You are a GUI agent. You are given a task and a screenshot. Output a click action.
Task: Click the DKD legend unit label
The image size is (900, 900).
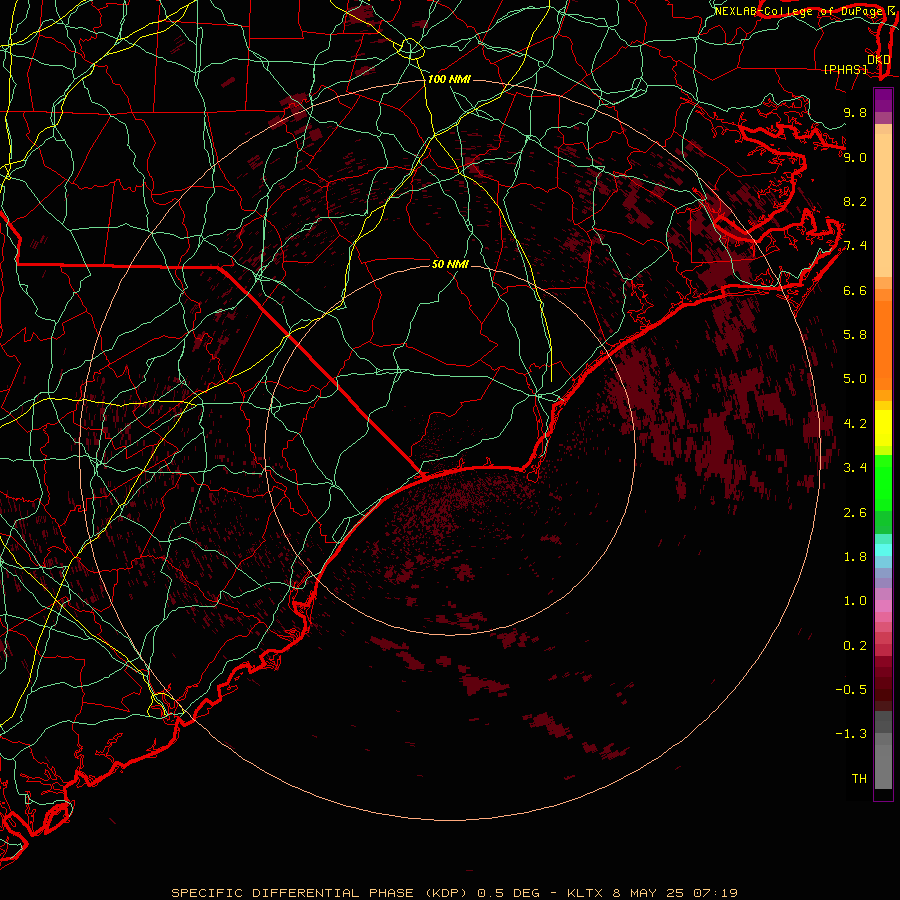pyautogui.click(x=879, y=59)
